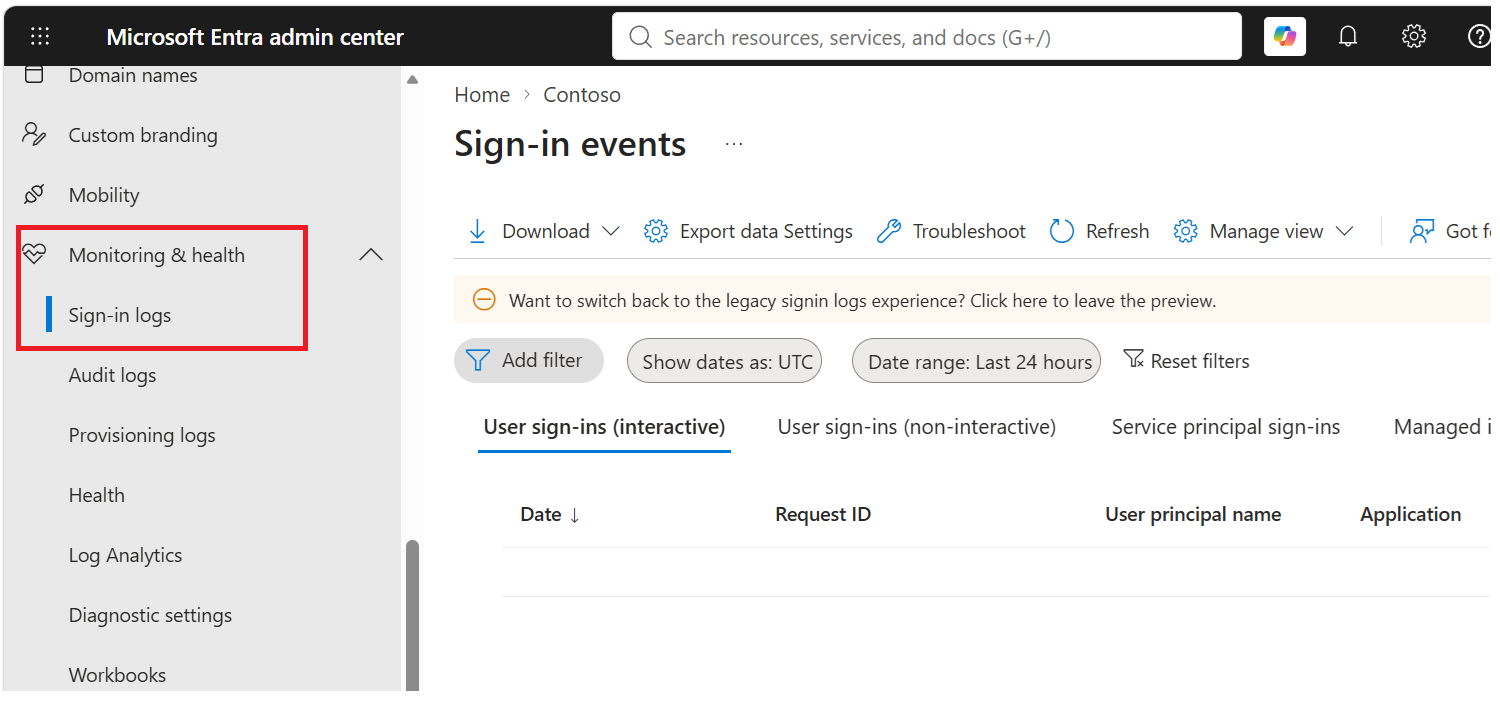Click the Copilot icon in the header

tap(1285, 37)
